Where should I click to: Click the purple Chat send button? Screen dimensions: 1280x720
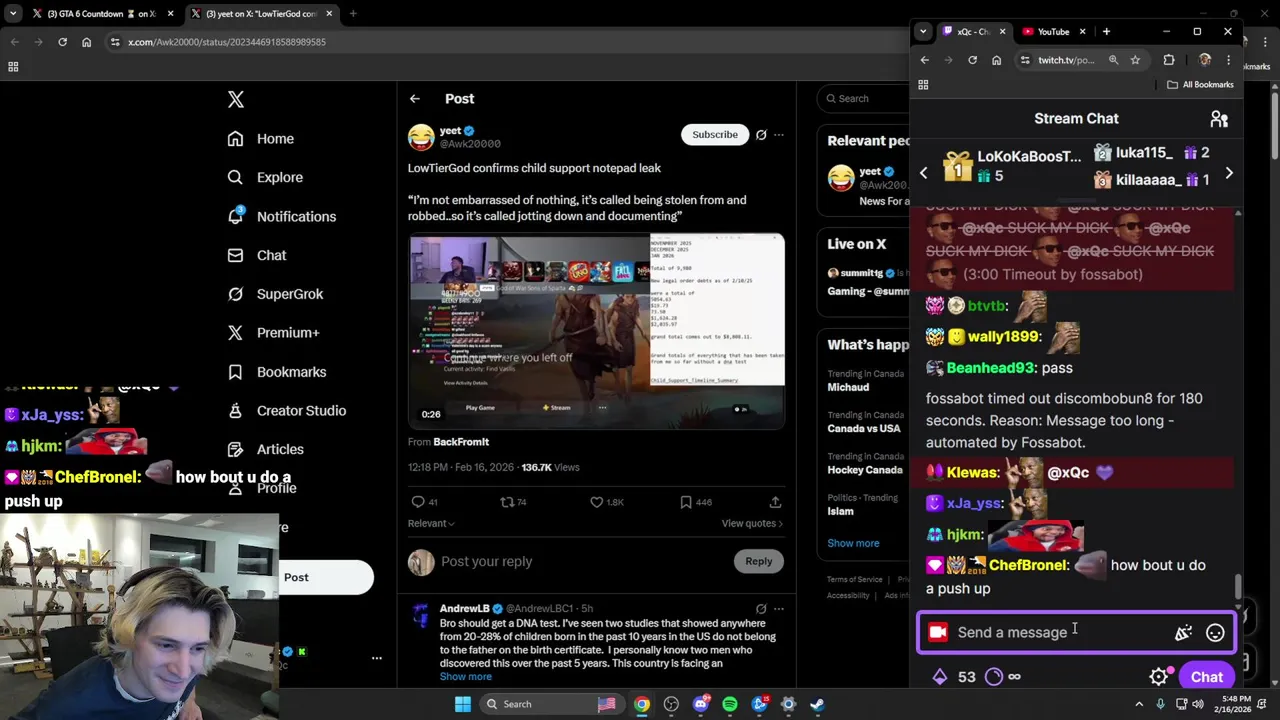pos(1206,677)
